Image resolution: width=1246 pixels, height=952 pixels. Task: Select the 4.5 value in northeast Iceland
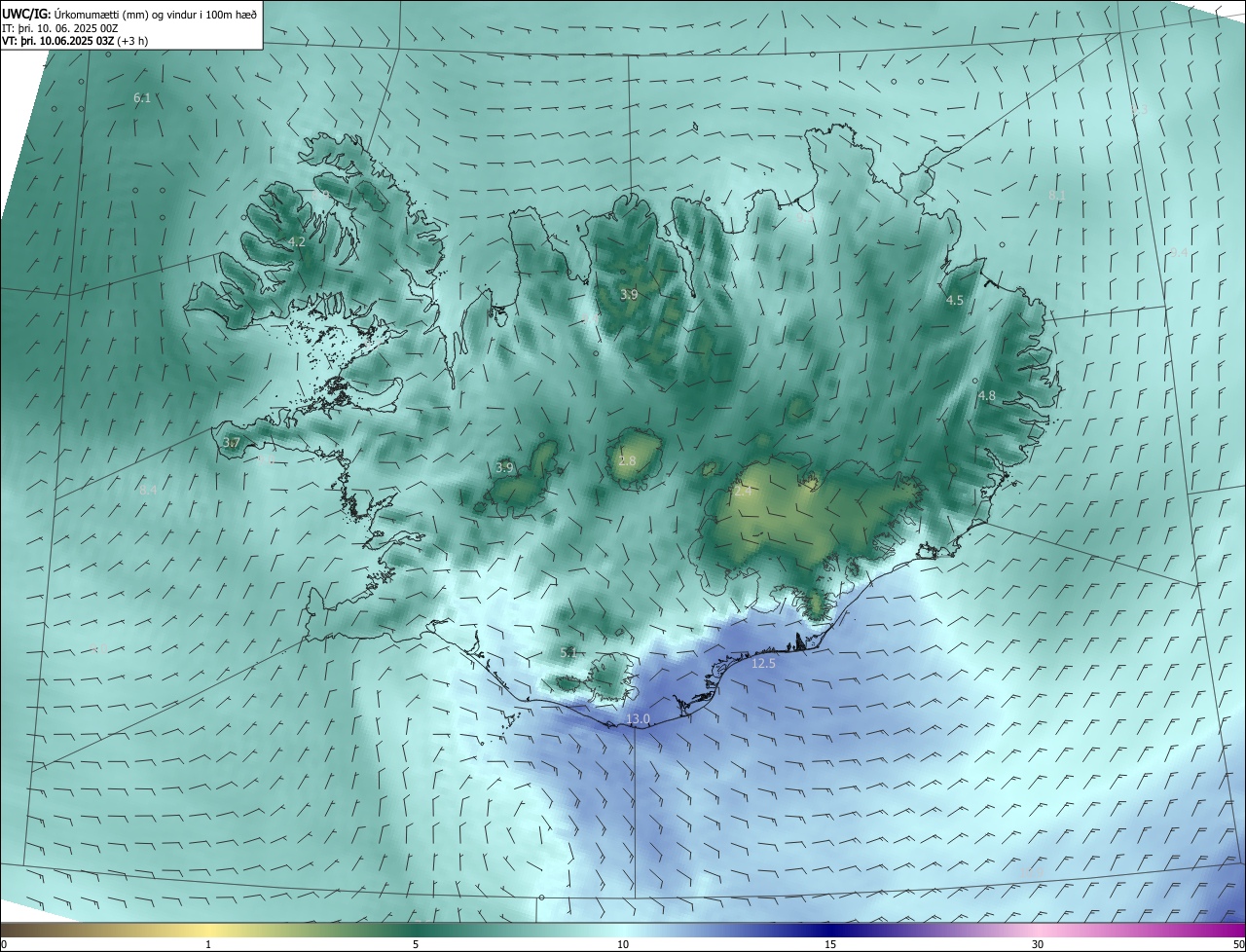(x=955, y=301)
